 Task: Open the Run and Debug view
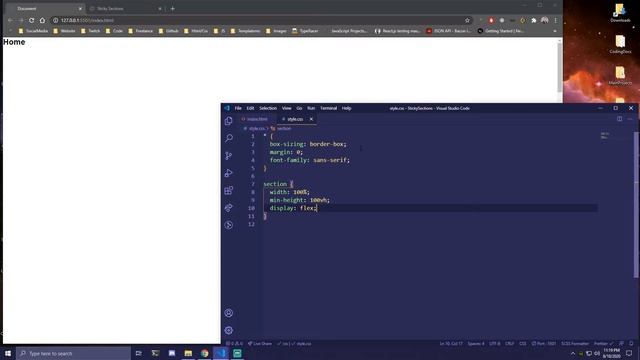[x=229, y=173]
